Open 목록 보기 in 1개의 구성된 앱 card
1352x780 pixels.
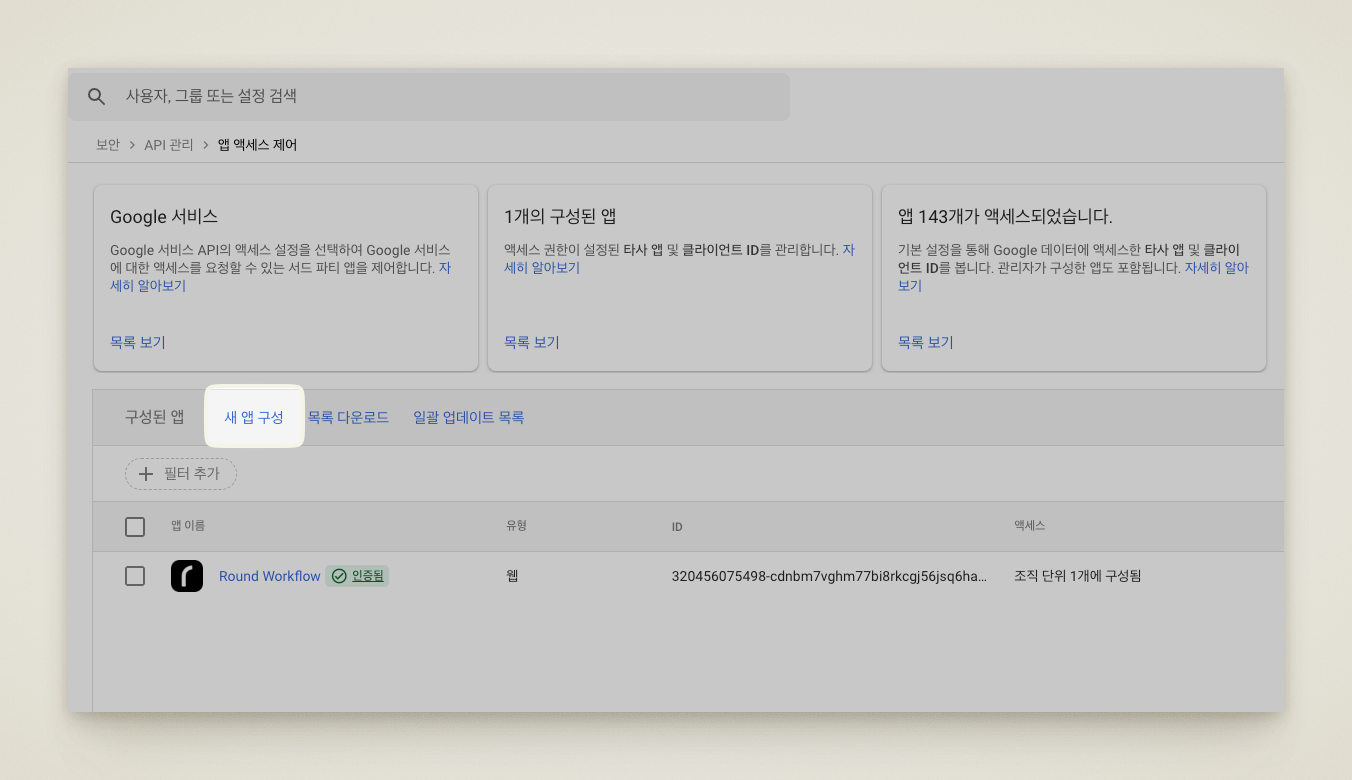tap(532, 342)
